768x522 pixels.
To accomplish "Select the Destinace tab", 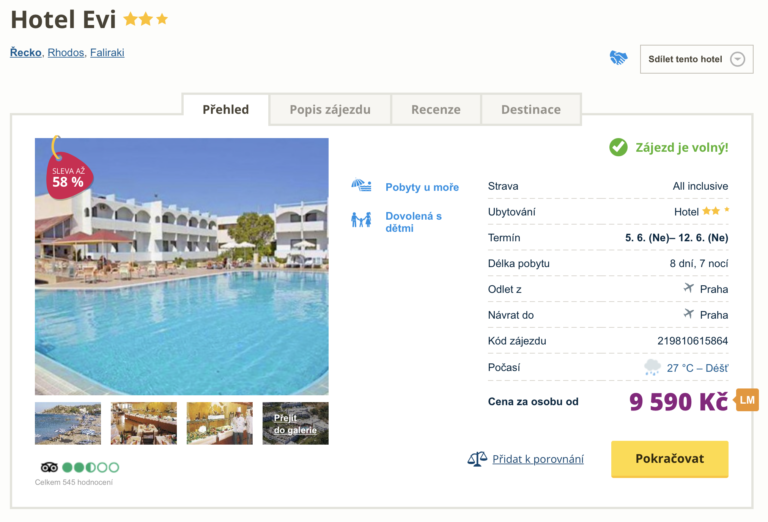I will coord(530,109).
